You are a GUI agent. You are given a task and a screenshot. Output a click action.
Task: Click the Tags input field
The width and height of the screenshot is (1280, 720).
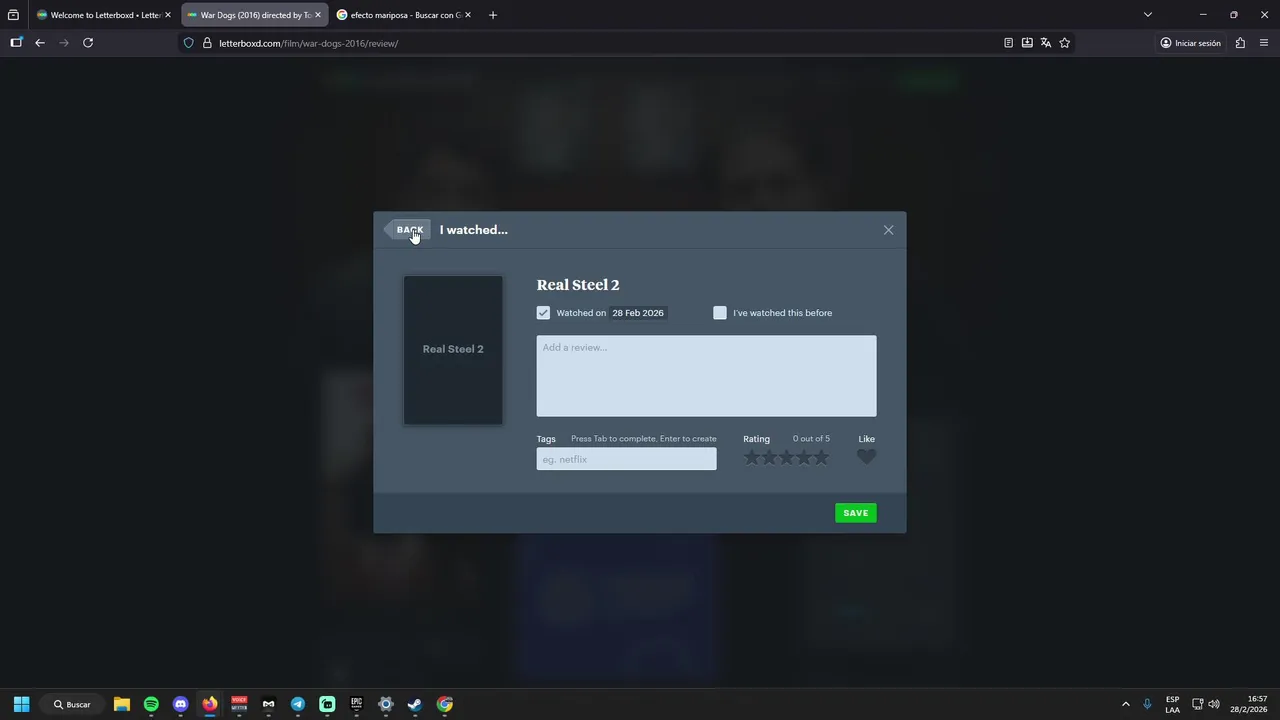point(626,459)
